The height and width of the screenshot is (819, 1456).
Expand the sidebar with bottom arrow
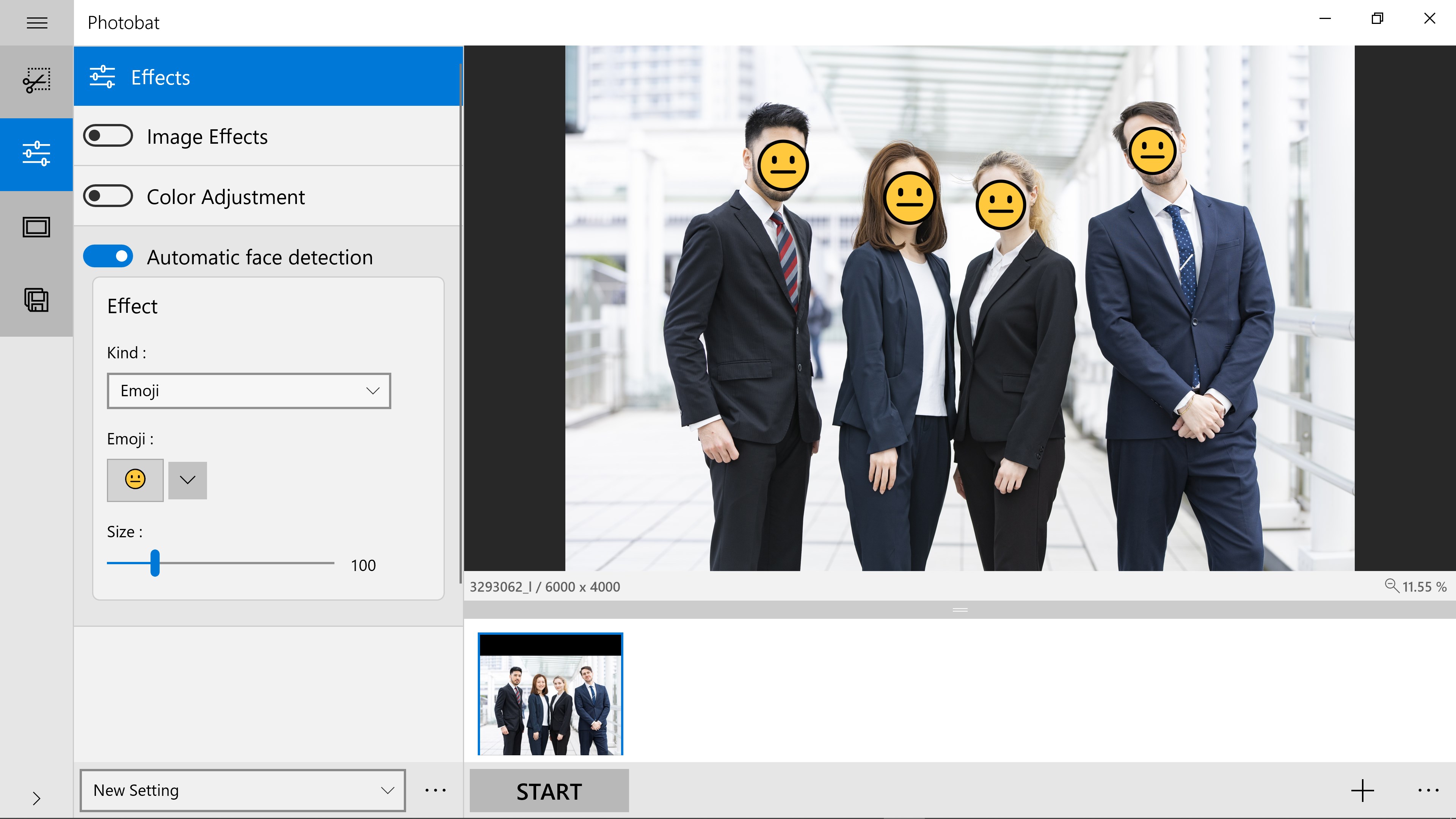pyautogui.click(x=37, y=798)
